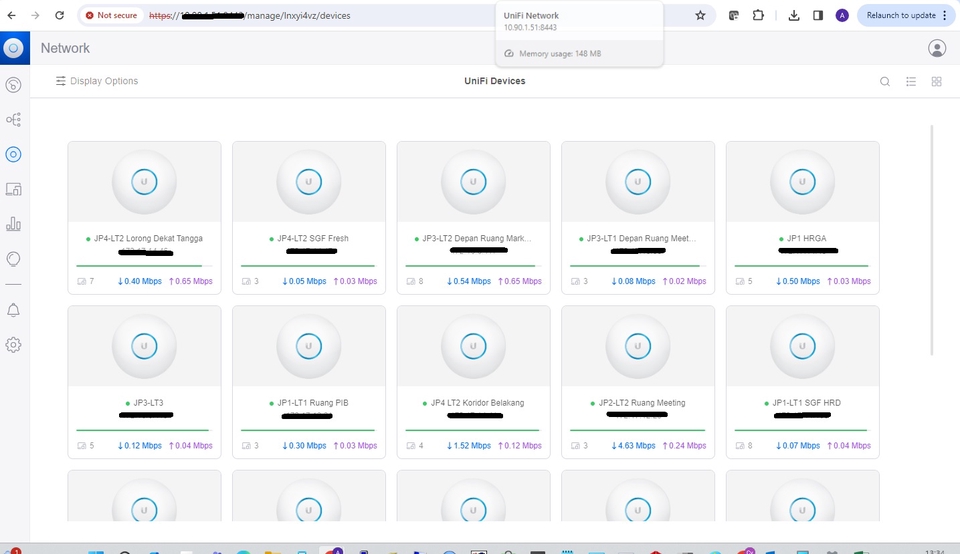The image size is (960, 554).
Task: Click the Not secure site badge
Action: point(111,15)
